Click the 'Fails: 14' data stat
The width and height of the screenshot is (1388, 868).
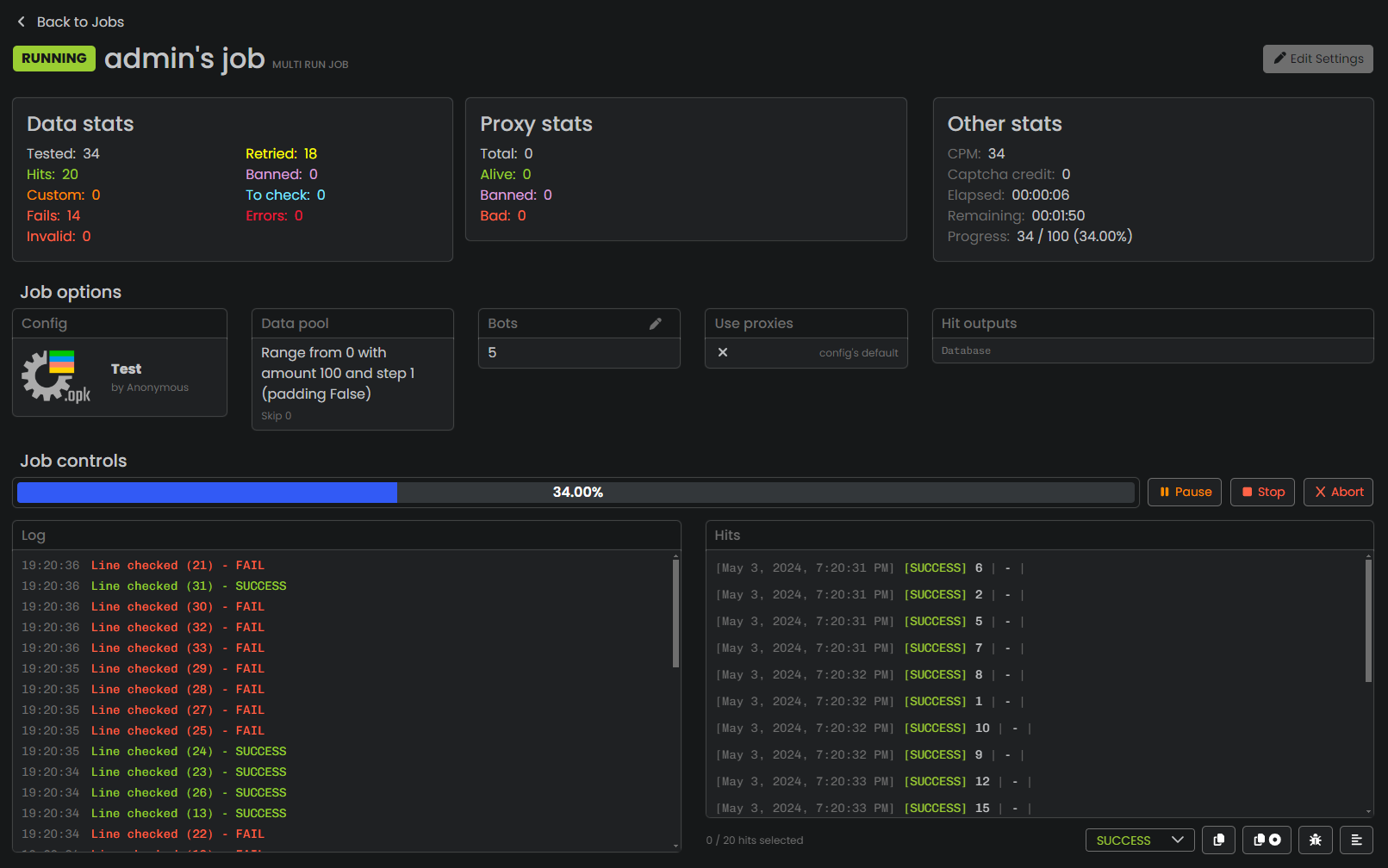point(53,216)
